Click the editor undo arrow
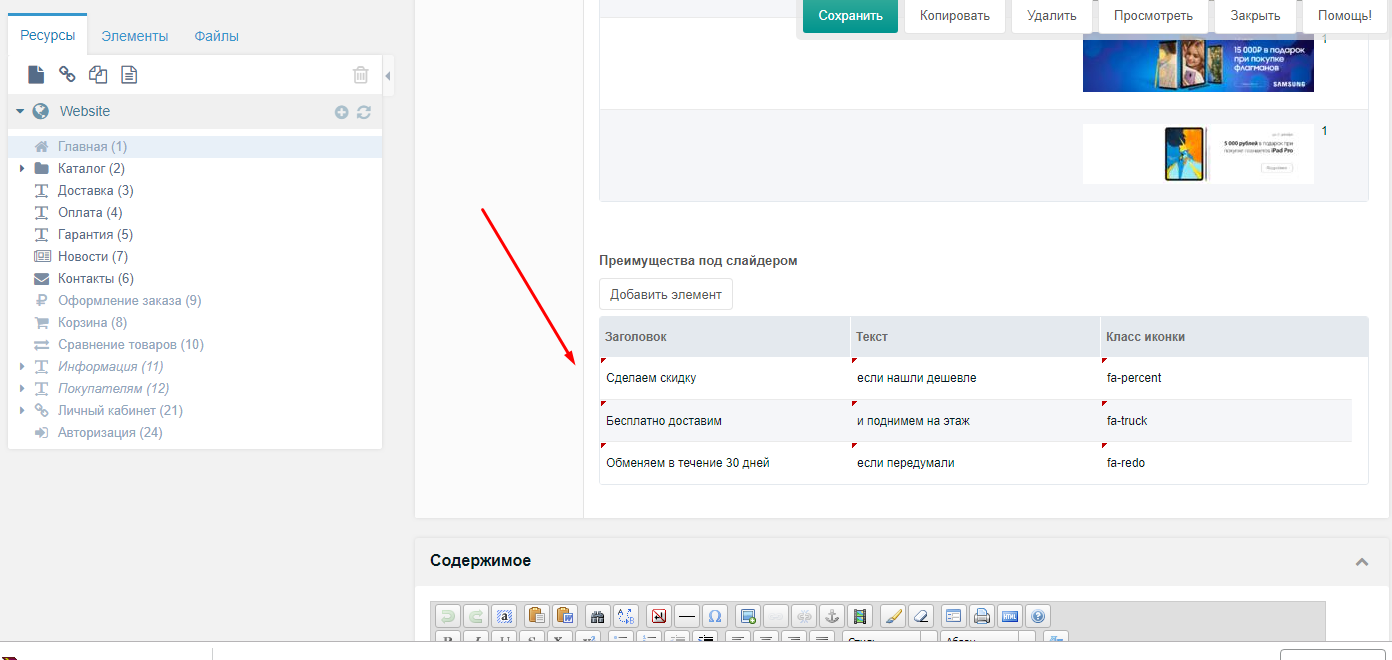Viewport: 1392px width, 660px height. 448,616
